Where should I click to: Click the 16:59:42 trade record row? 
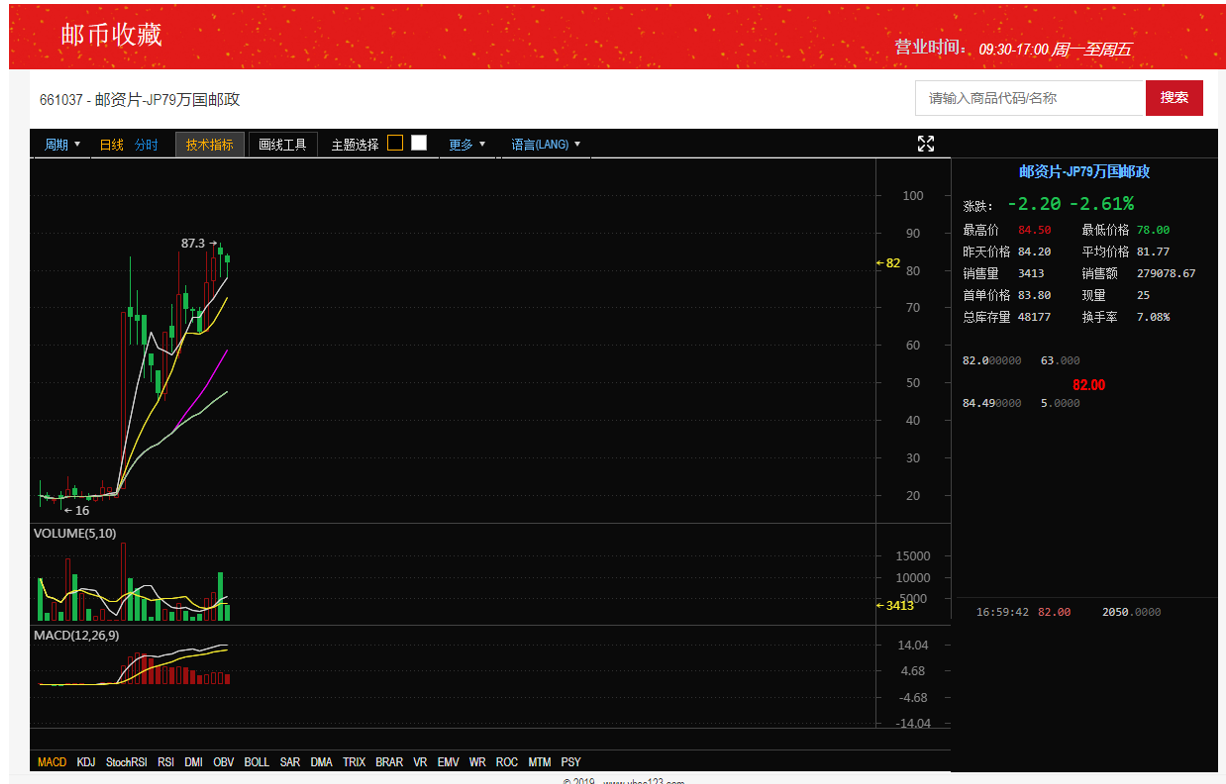click(x=1069, y=612)
